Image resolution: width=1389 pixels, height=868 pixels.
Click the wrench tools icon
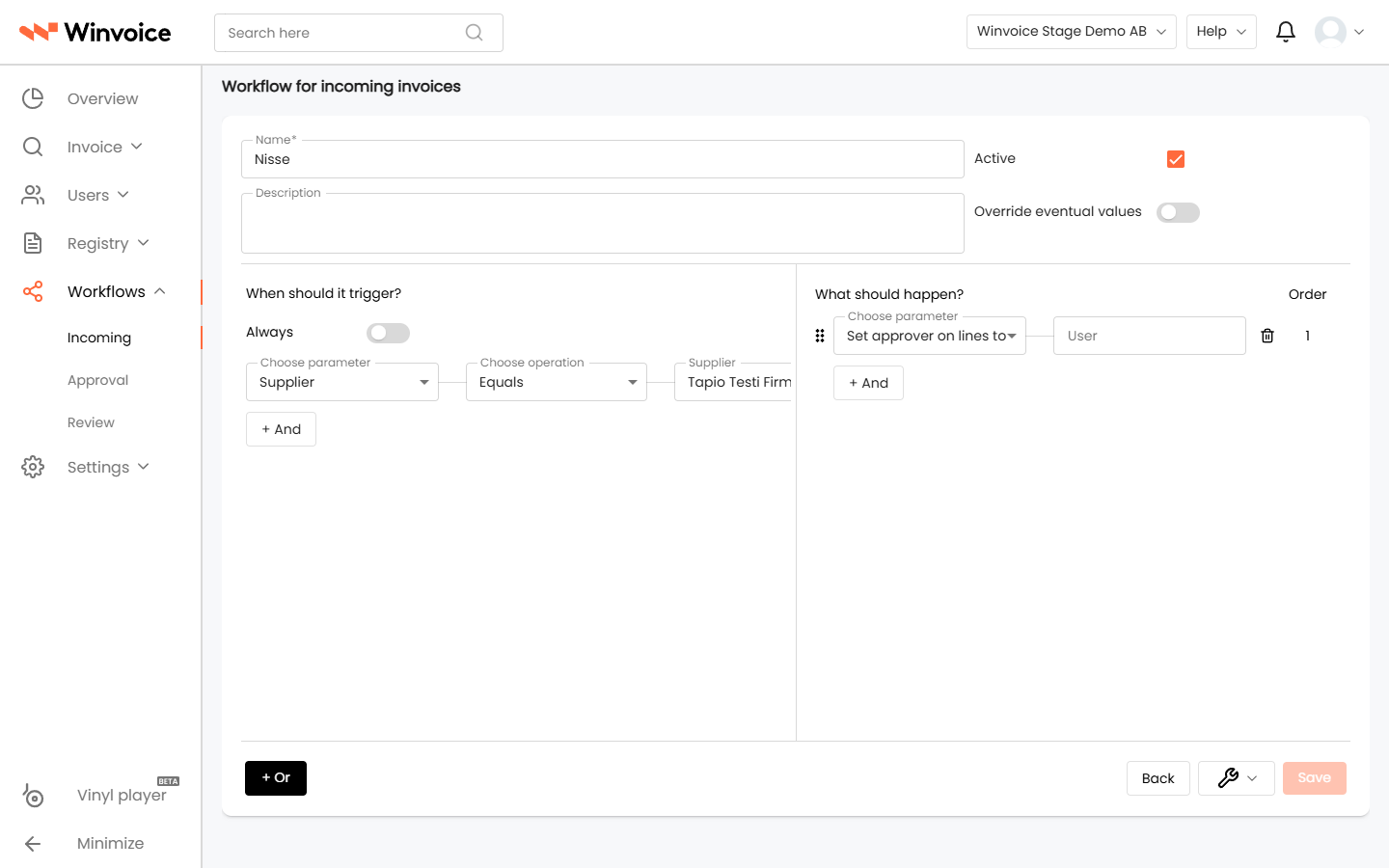point(1228,778)
